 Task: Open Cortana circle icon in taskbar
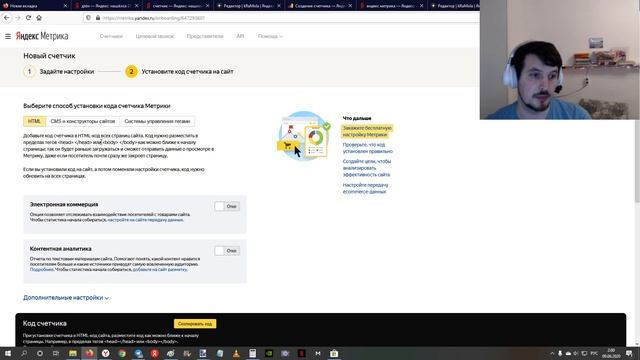tap(40, 353)
